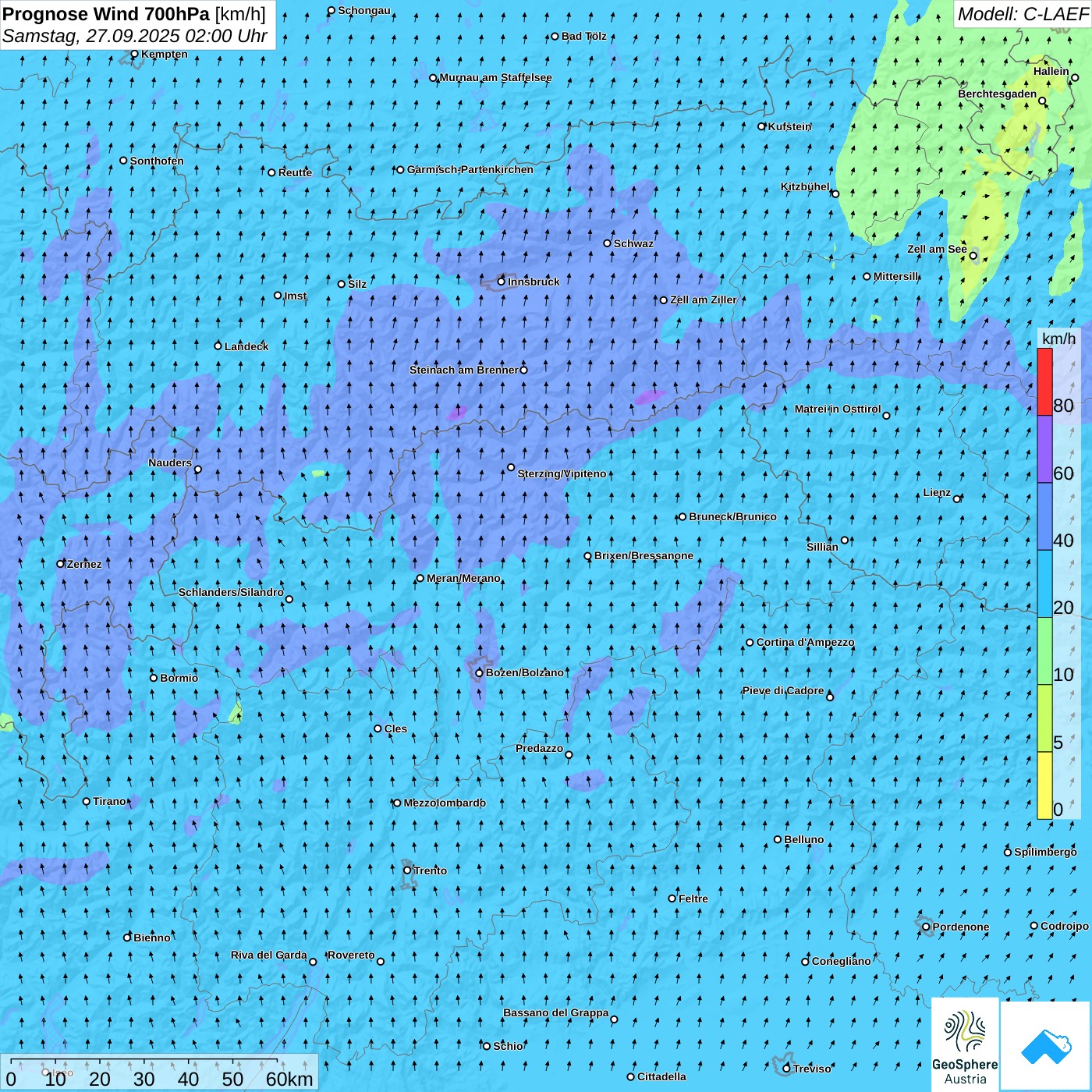The image size is (1092, 1092).
Task: Click the 'Sonthofen' label
Action: click(157, 161)
